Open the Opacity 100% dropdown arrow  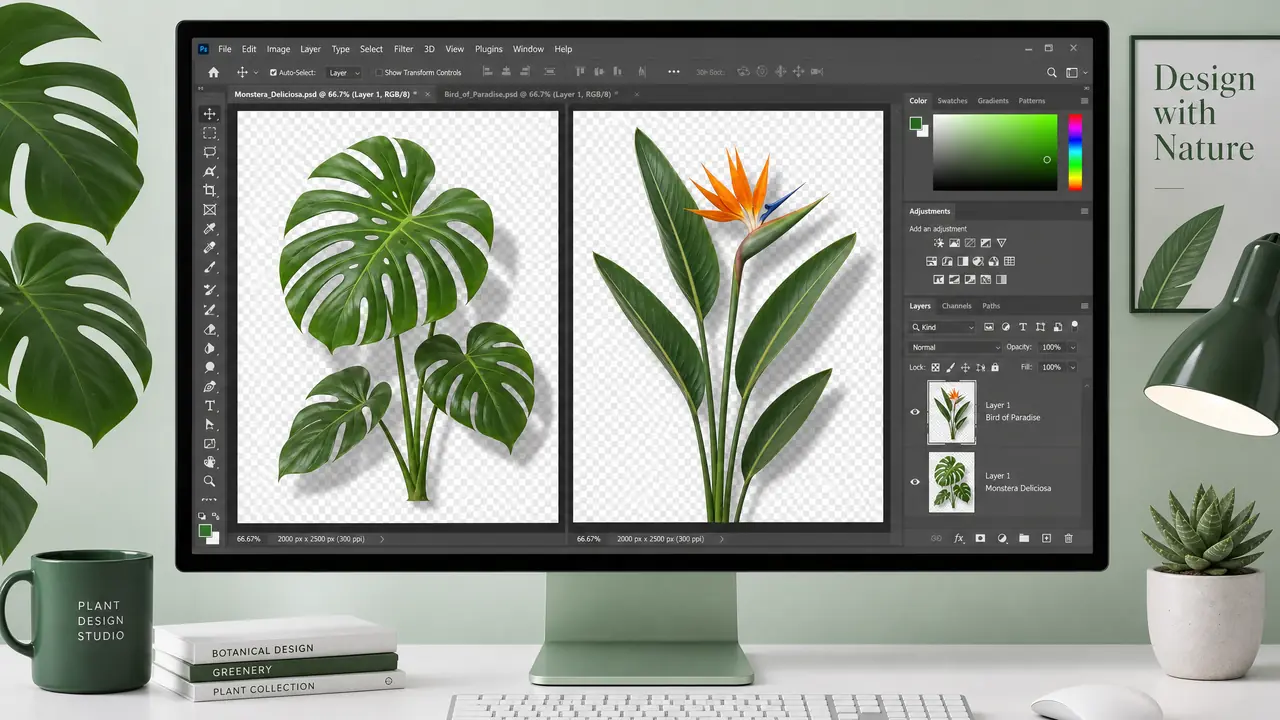1073,347
